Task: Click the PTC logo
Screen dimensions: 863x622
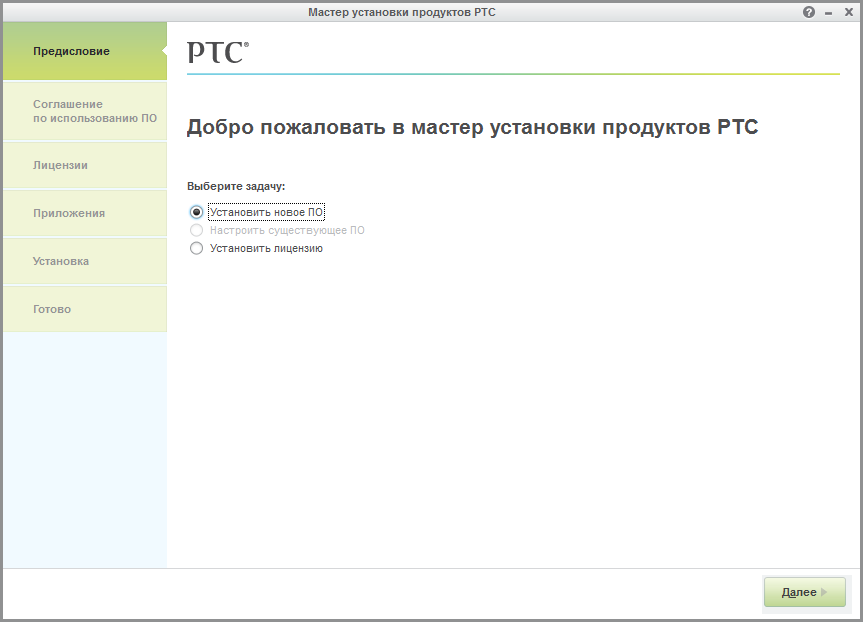Action: pyautogui.click(x=218, y=53)
